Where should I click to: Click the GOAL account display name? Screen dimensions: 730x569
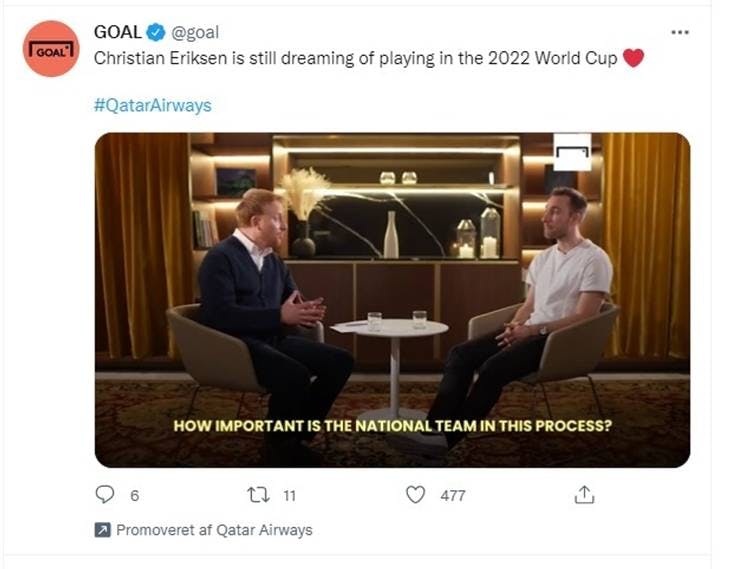(x=117, y=32)
